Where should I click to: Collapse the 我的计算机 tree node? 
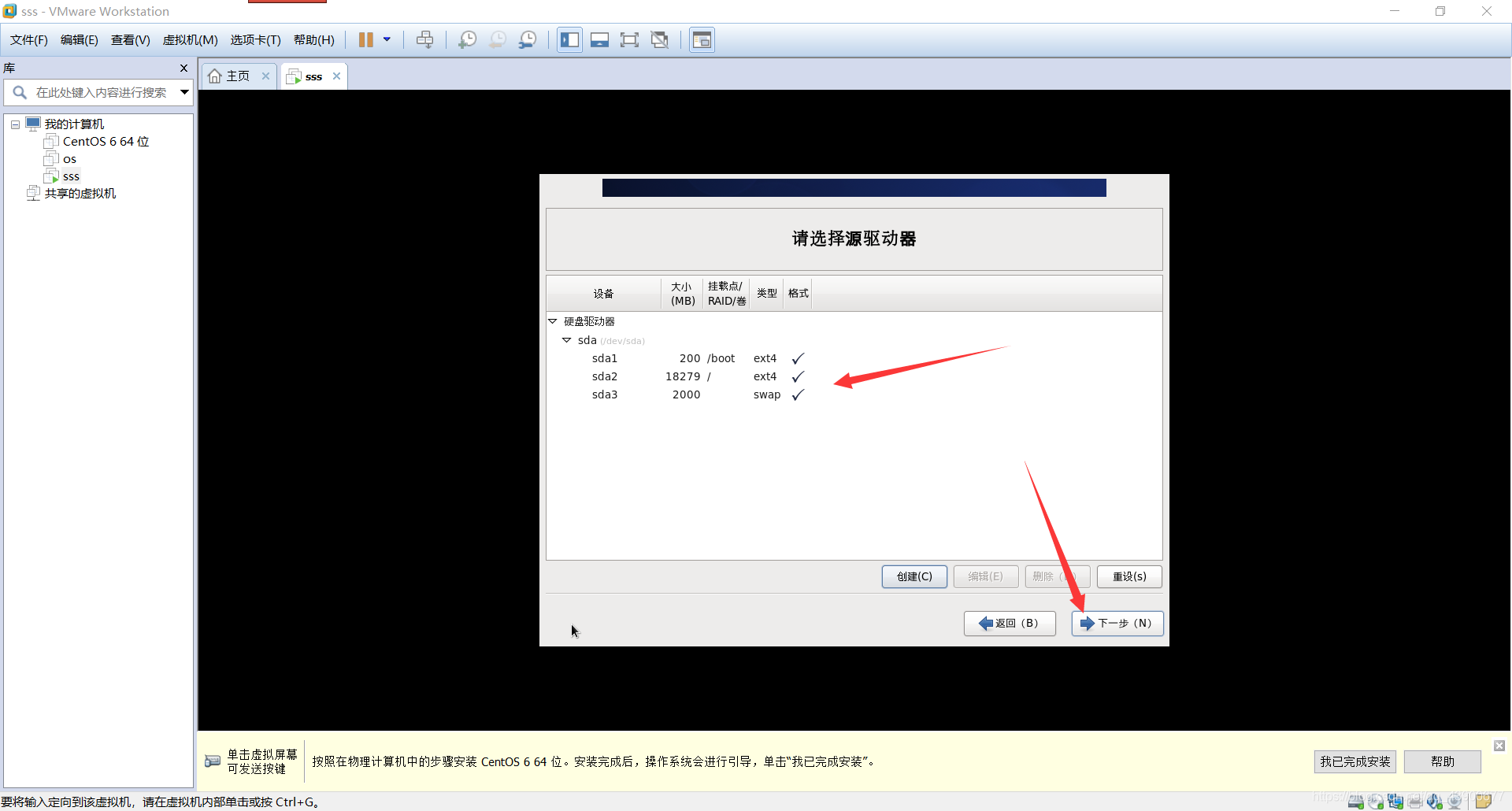15,124
